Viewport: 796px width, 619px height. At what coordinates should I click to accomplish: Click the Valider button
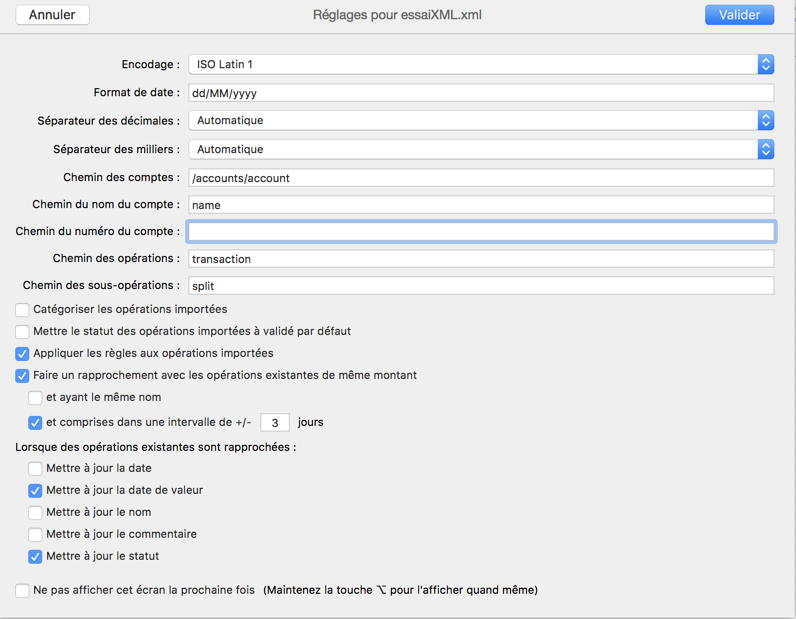point(739,15)
